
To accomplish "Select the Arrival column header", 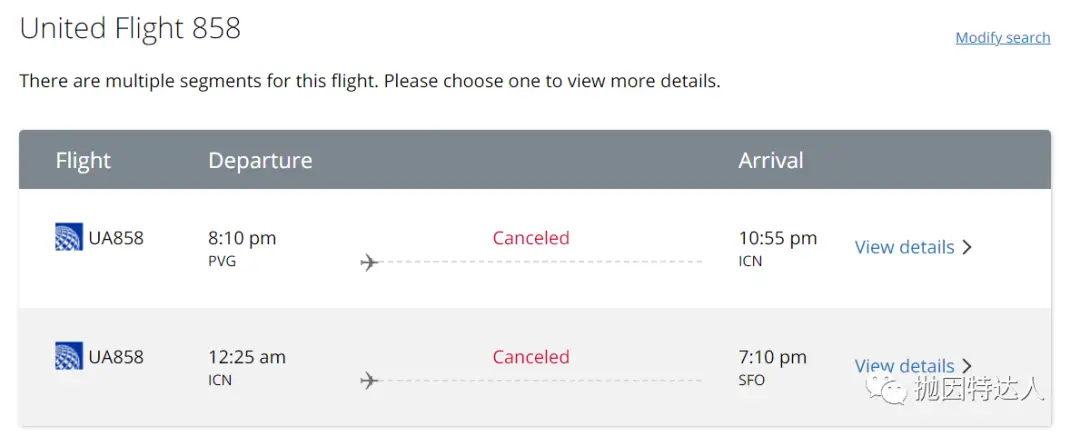I will point(770,160).
